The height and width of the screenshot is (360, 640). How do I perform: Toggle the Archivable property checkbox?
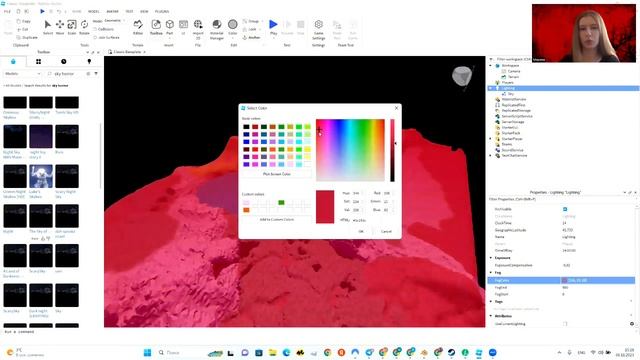pyautogui.click(x=565, y=209)
